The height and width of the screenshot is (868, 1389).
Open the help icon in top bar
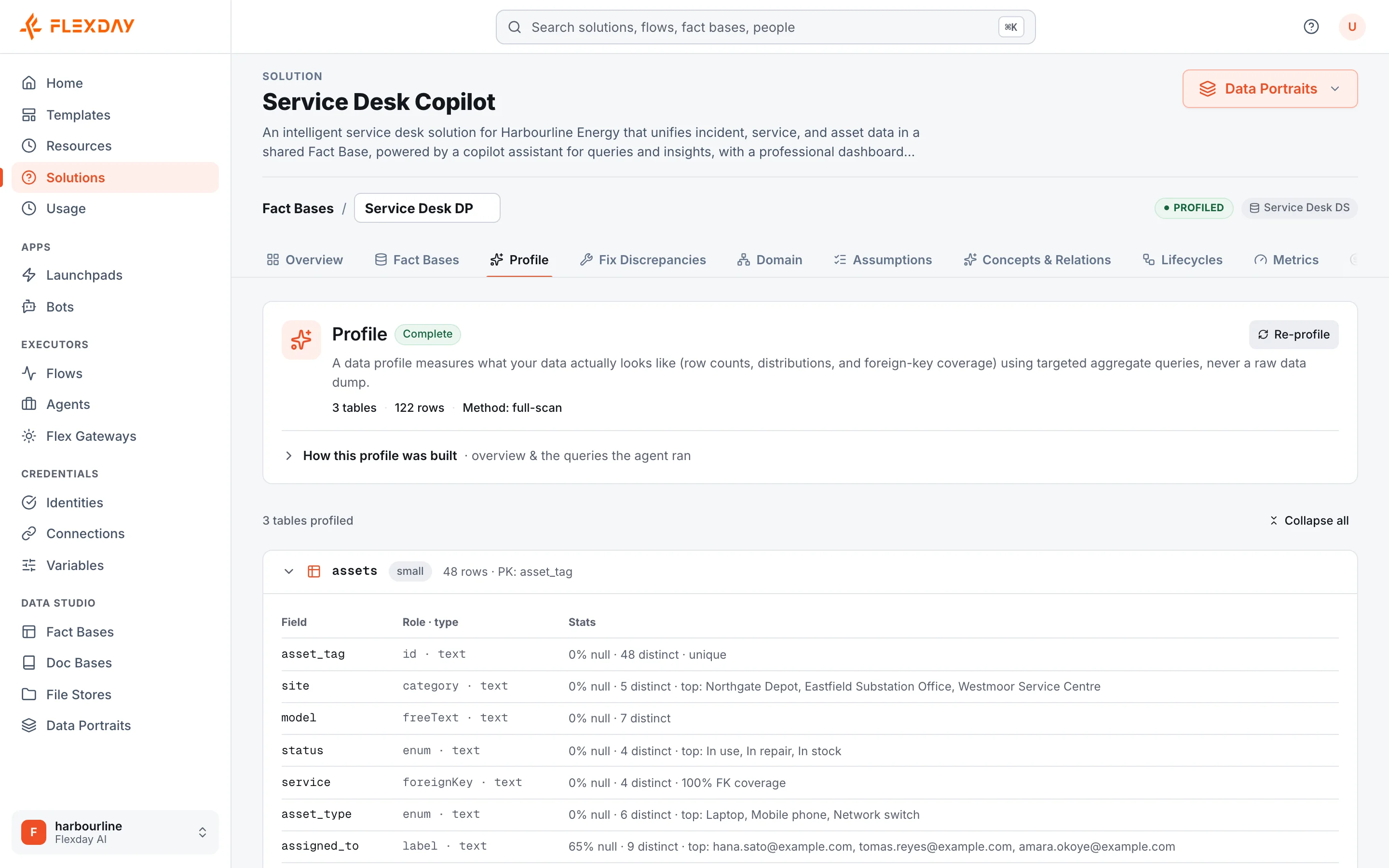(1311, 27)
